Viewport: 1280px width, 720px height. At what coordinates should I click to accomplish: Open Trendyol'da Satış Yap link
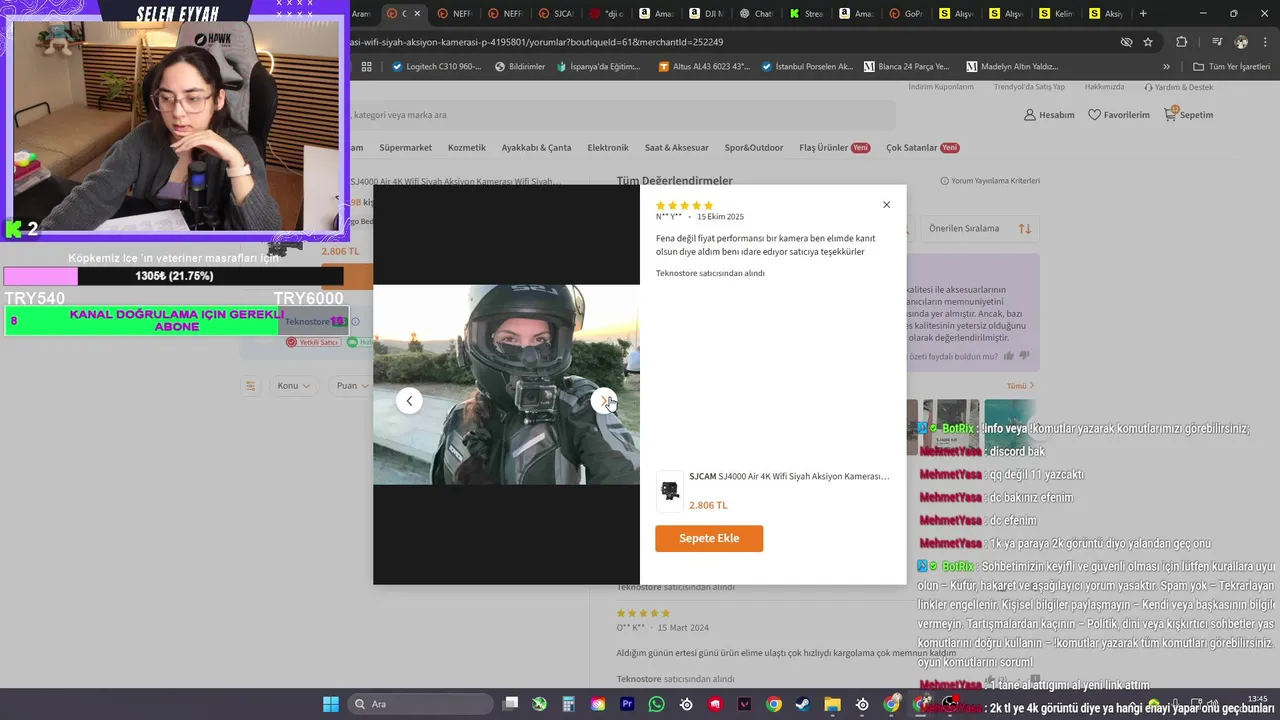pyautogui.click(x=1029, y=87)
